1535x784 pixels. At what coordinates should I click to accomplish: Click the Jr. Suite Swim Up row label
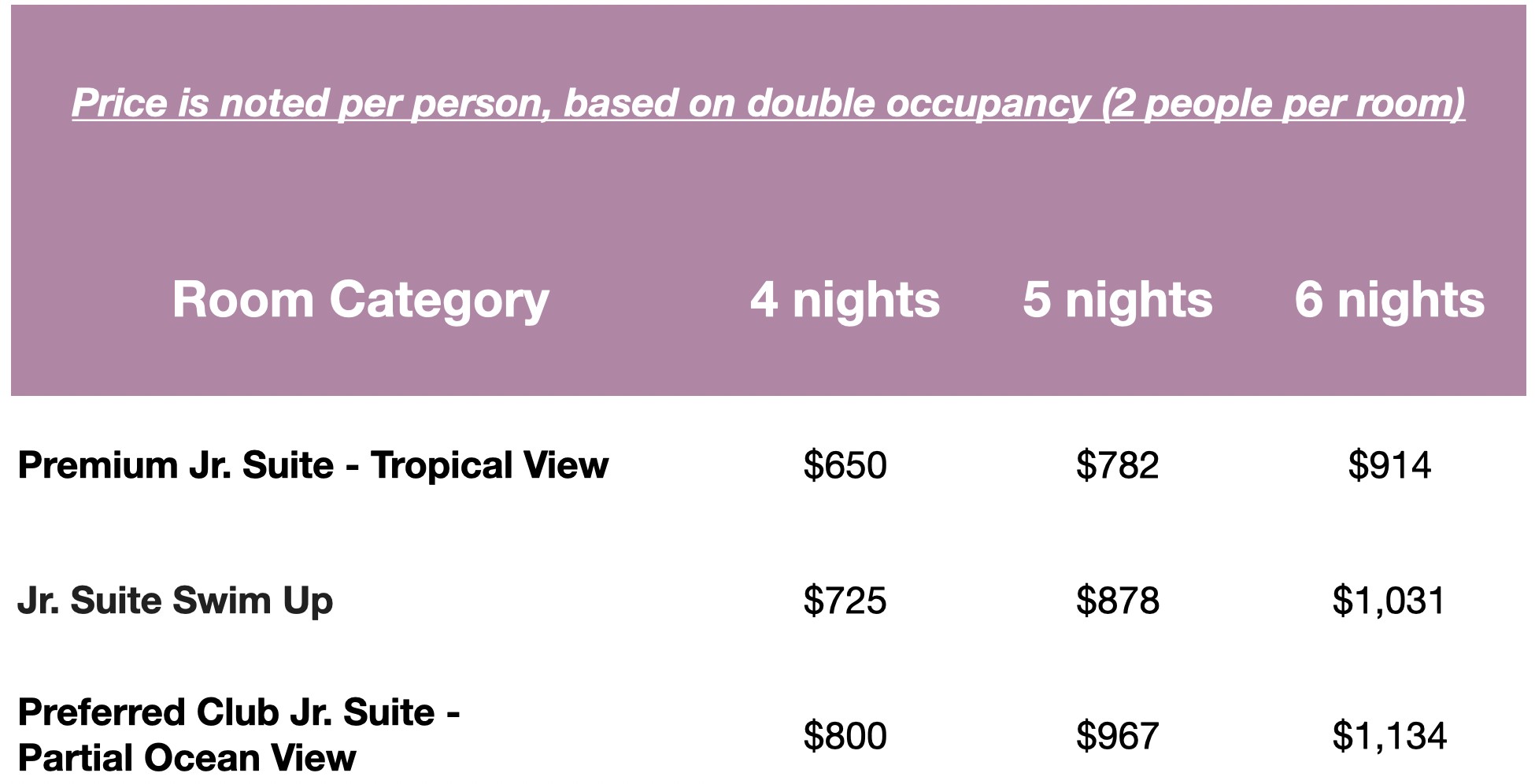[176, 601]
